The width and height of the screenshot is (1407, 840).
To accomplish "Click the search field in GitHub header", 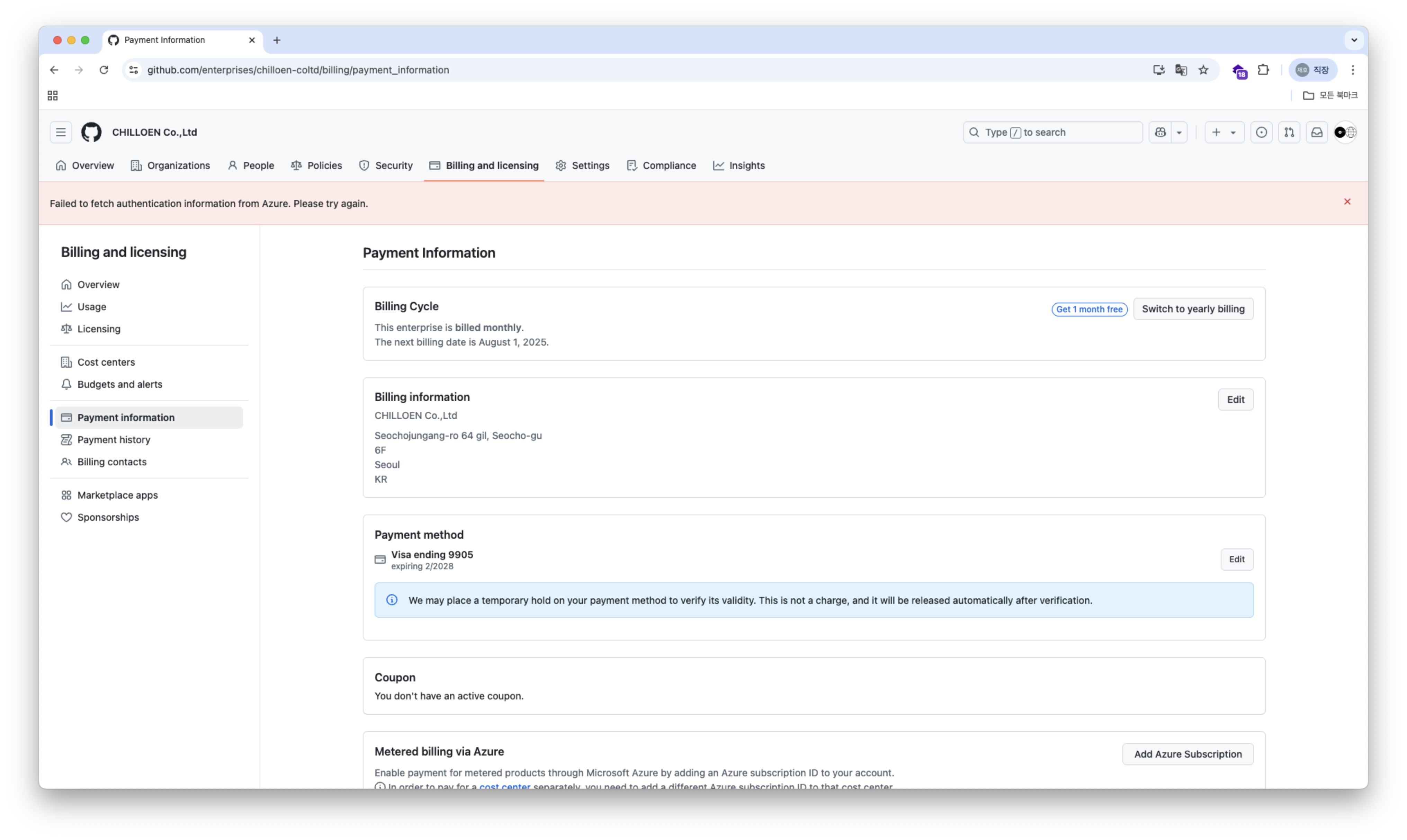I will tap(1053, 132).
